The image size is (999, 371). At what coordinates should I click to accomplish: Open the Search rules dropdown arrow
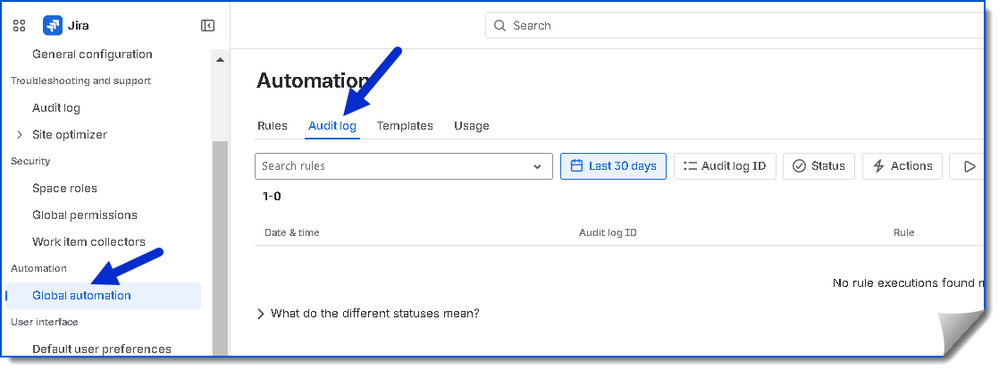point(537,166)
